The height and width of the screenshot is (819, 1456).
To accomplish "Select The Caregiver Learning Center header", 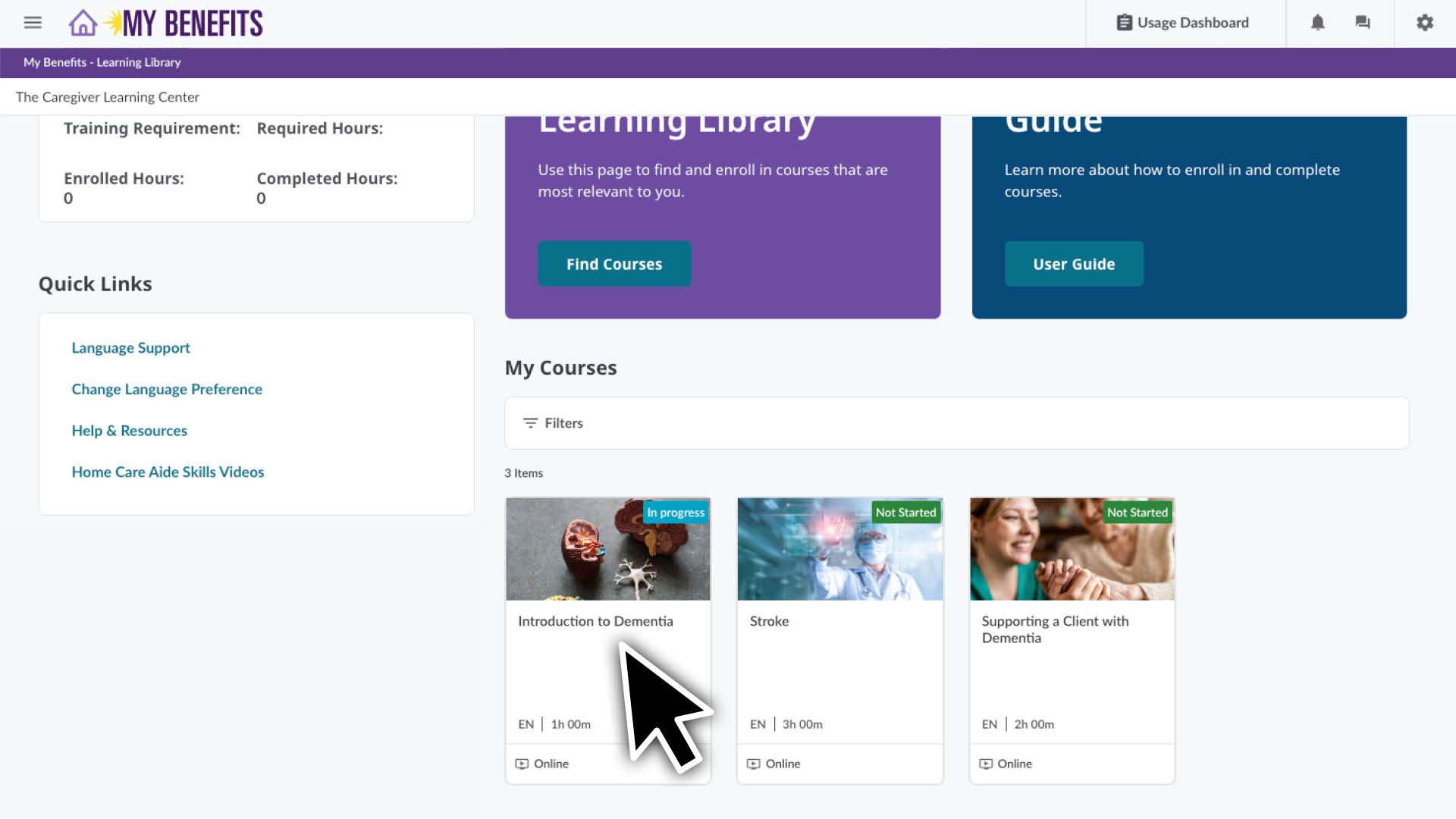I will [108, 97].
